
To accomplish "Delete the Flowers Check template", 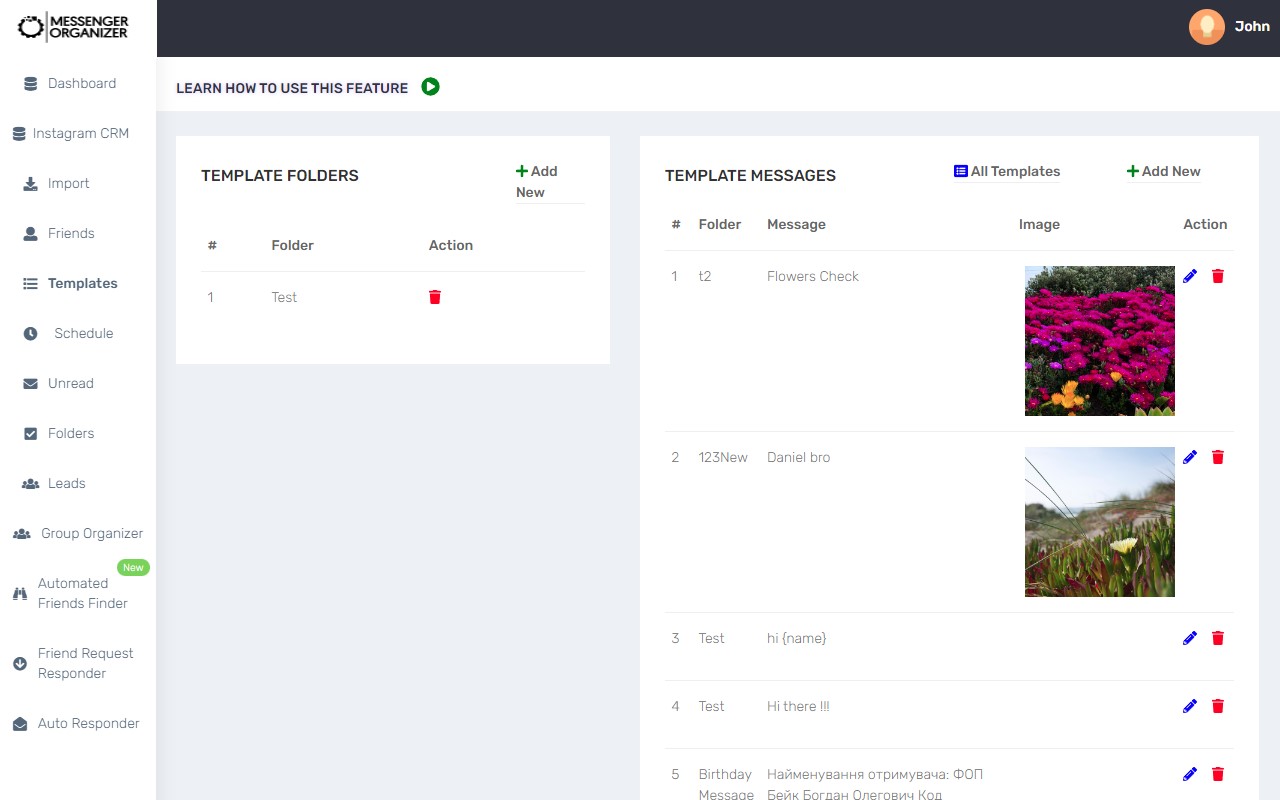I will point(1218,276).
